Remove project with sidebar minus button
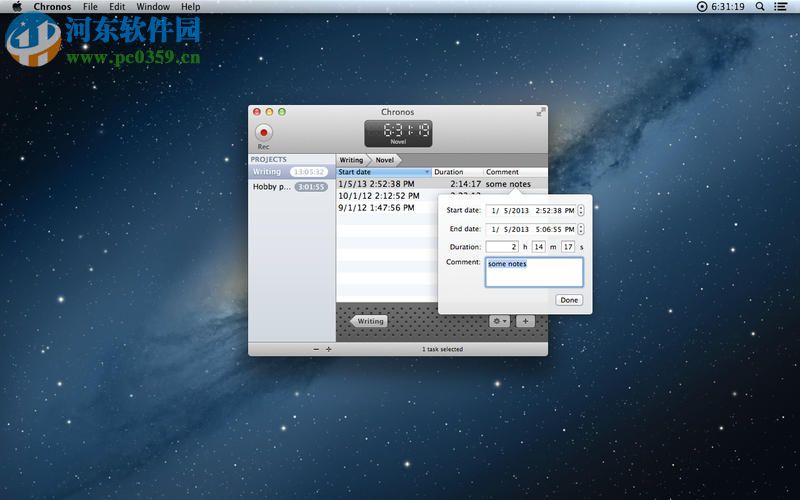The height and width of the screenshot is (500, 800). 316,349
